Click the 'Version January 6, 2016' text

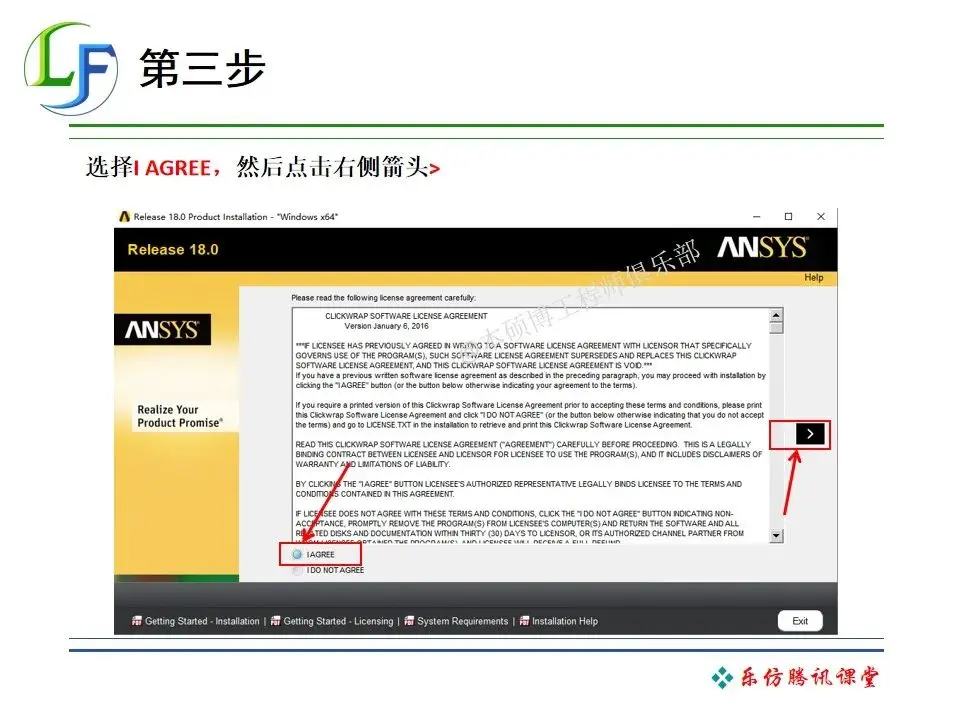click(x=386, y=326)
